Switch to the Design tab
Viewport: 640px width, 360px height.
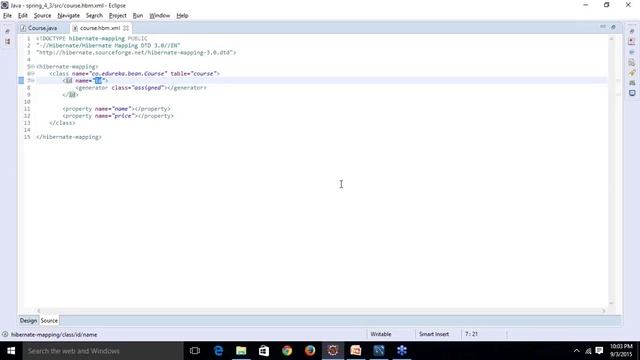(x=28, y=320)
